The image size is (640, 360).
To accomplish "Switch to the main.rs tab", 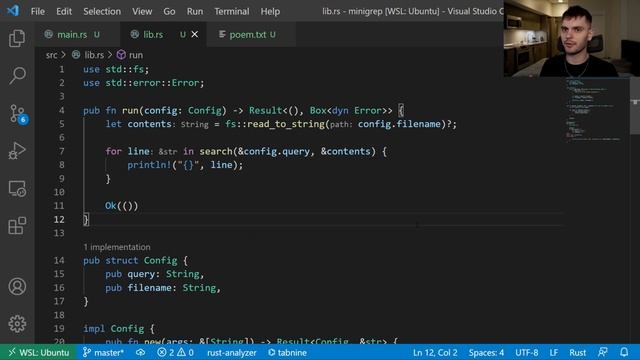I will (x=78, y=35).
